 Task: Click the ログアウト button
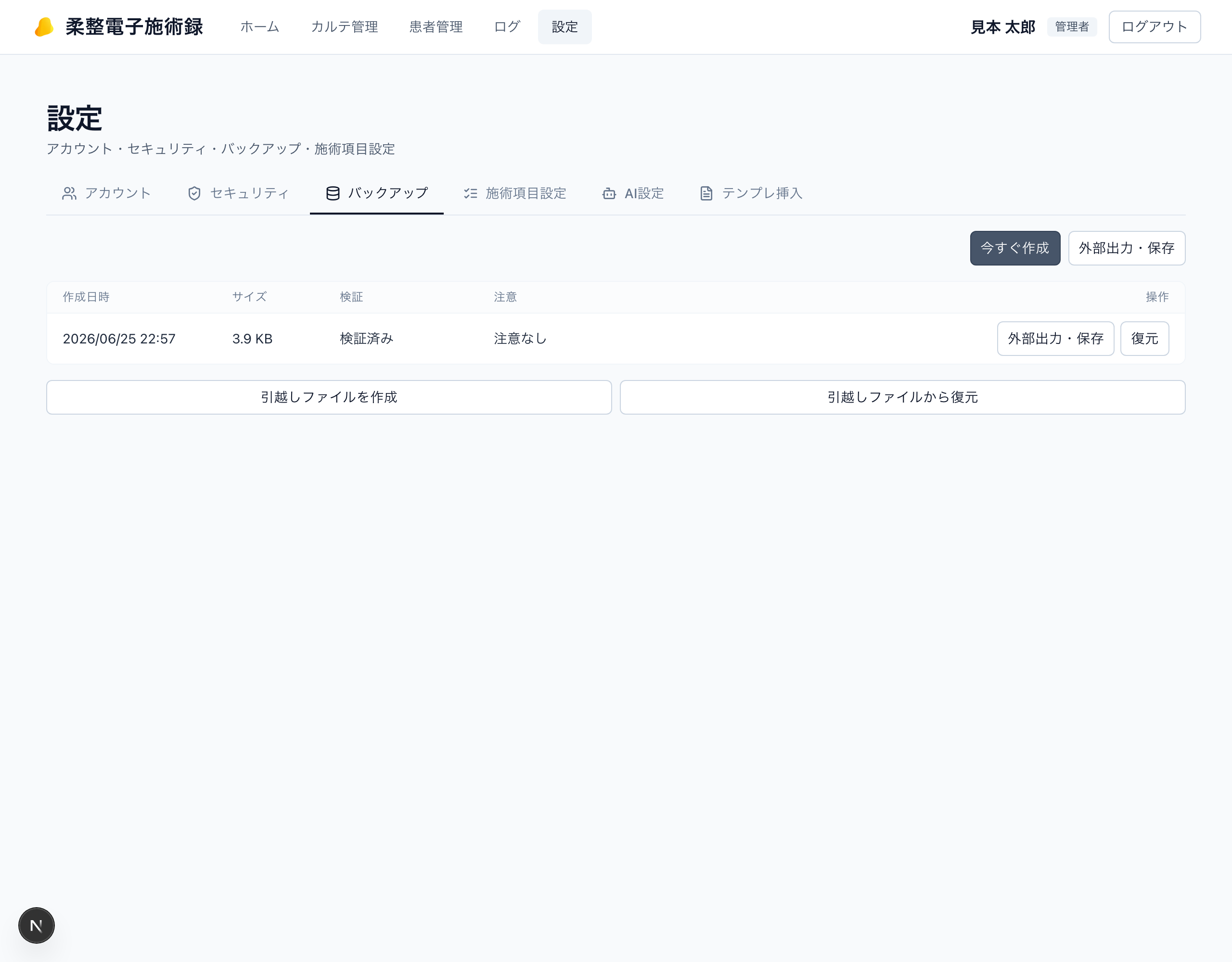coord(1155,26)
